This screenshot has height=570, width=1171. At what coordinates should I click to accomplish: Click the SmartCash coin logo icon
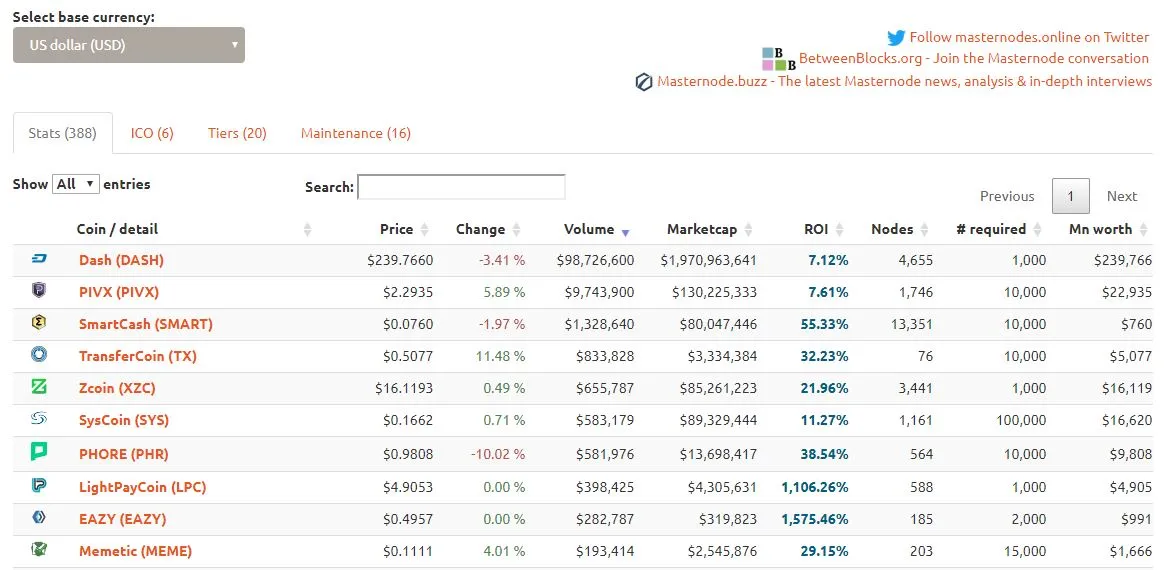(x=39, y=322)
